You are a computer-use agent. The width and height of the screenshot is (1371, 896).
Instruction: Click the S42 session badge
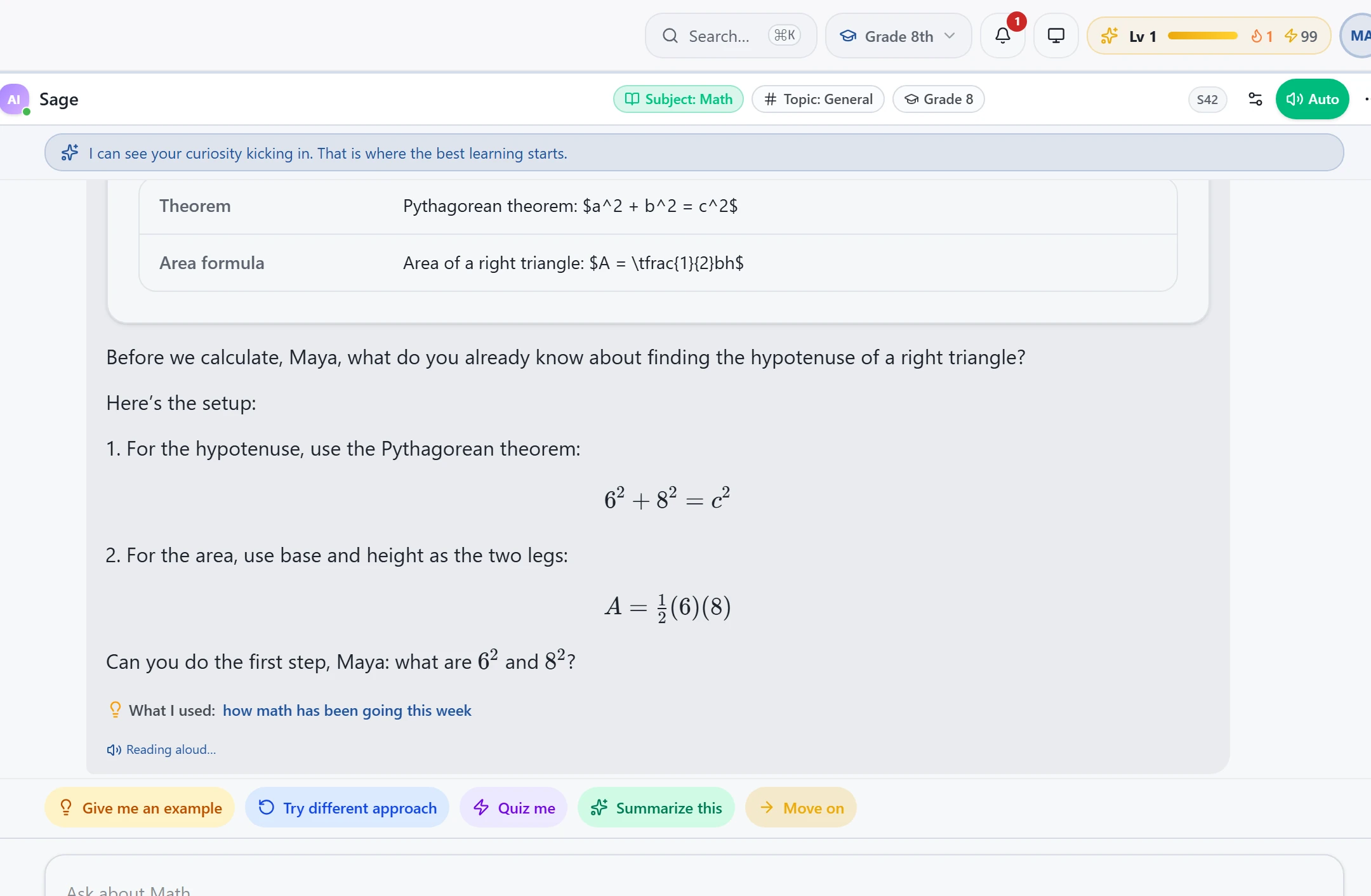(x=1207, y=99)
